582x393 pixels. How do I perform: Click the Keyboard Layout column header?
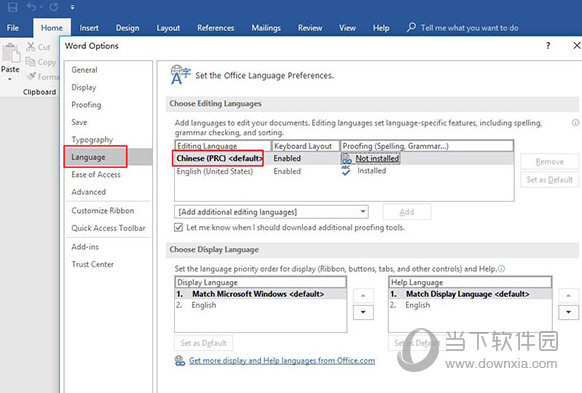305,146
